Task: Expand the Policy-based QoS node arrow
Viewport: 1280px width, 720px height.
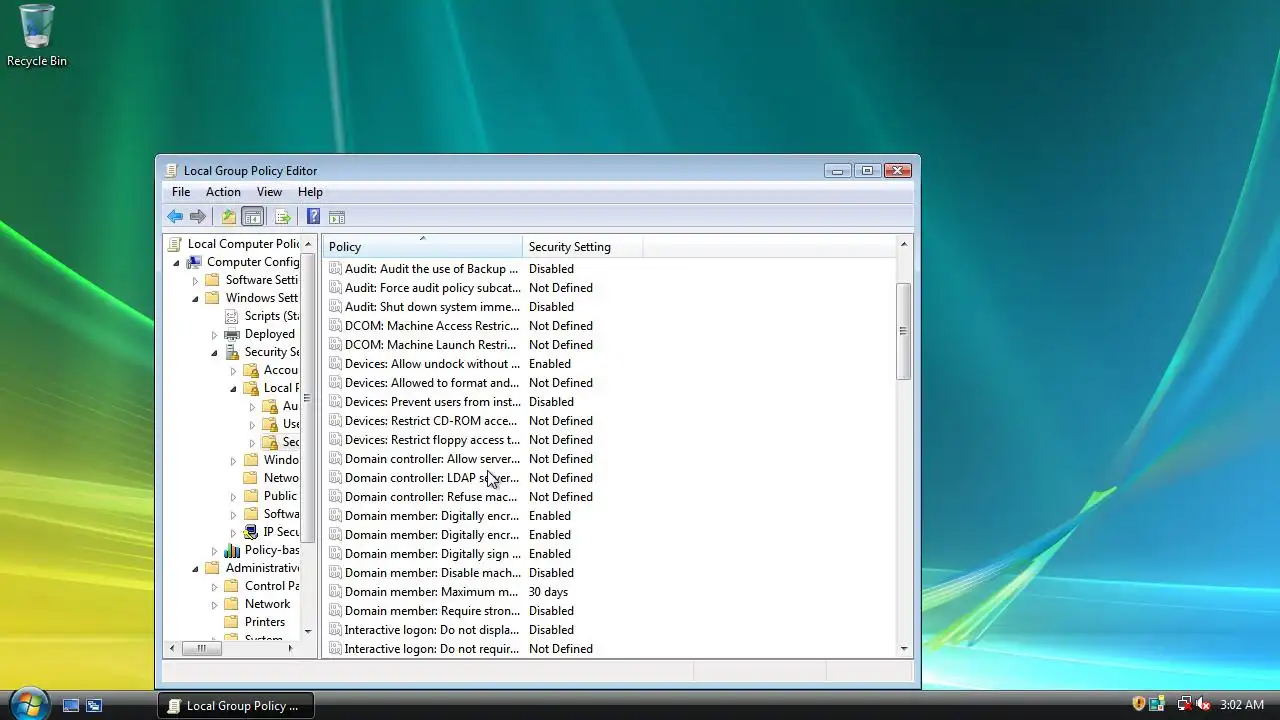Action: (215, 550)
